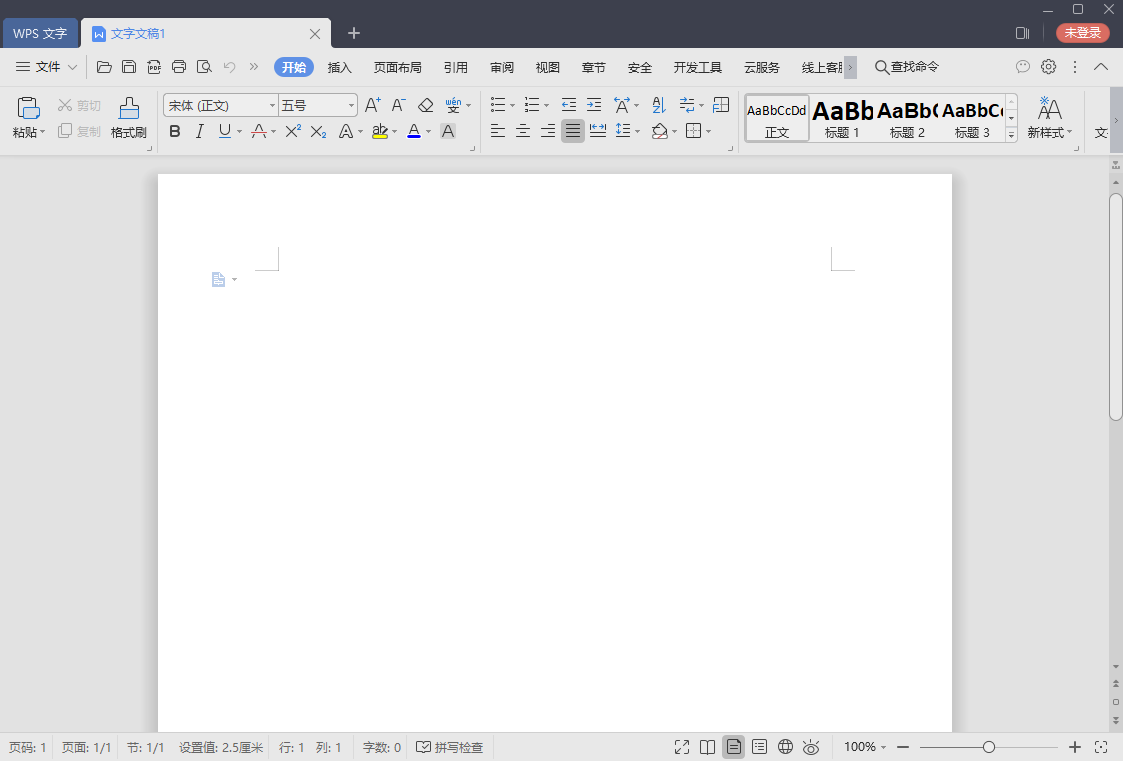
Task: Toggle Italic formatting
Action: click(x=200, y=131)
